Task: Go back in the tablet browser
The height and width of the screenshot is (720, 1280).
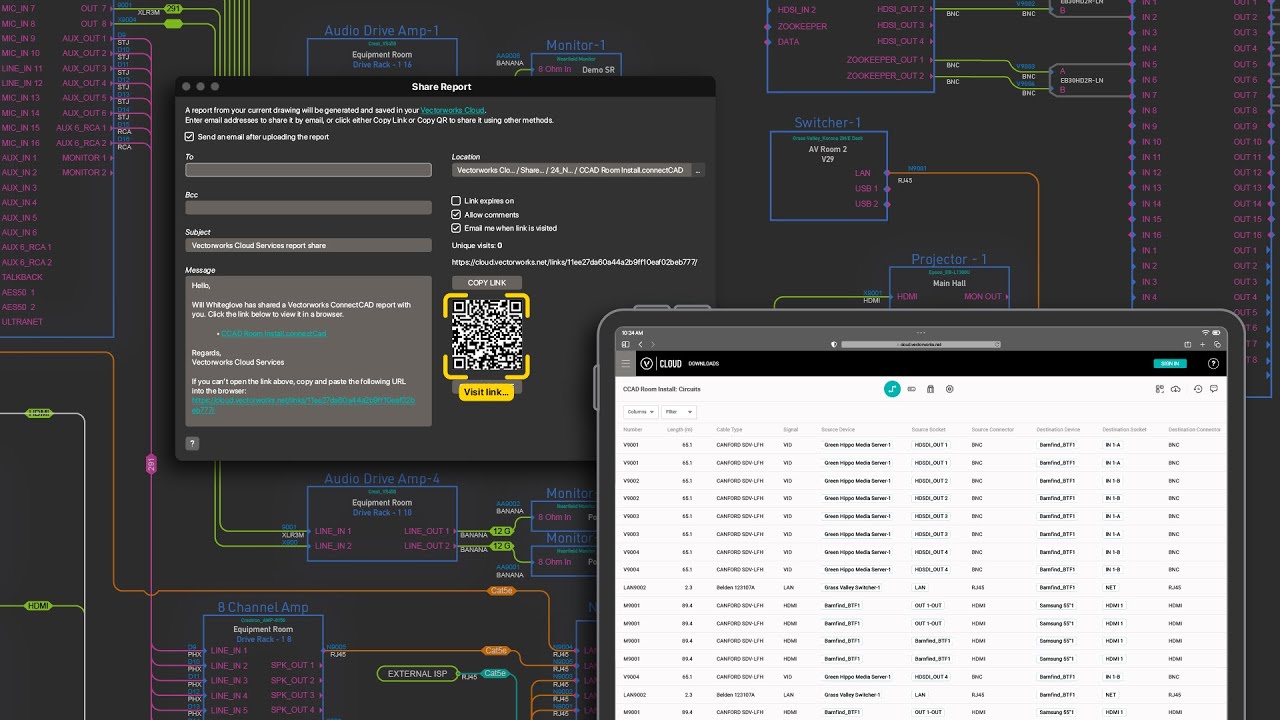Action: coord(640,344)
